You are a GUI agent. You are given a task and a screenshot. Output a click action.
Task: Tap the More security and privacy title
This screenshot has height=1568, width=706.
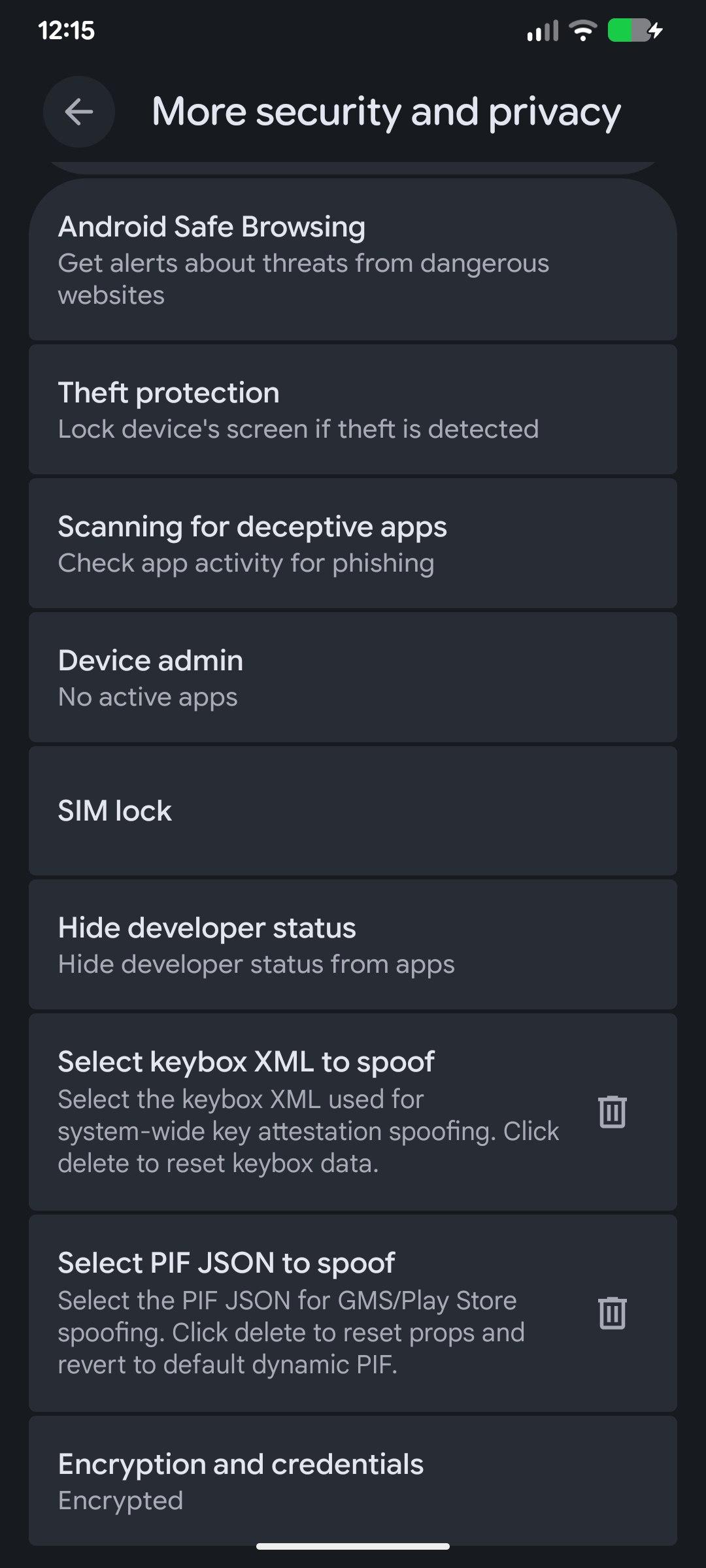click(x=386, y=112)
